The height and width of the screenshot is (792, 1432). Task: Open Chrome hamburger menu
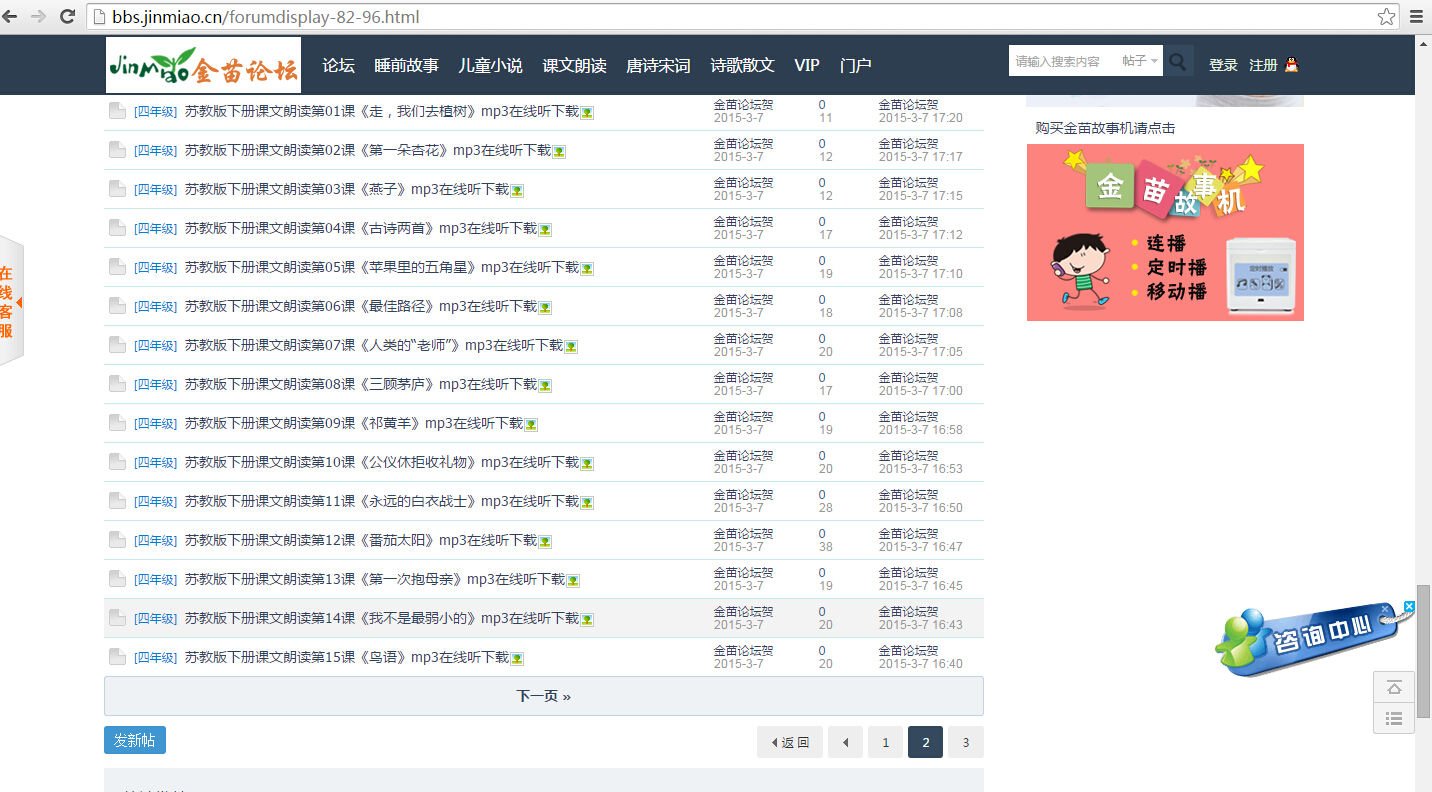[x=1416, y=17]
